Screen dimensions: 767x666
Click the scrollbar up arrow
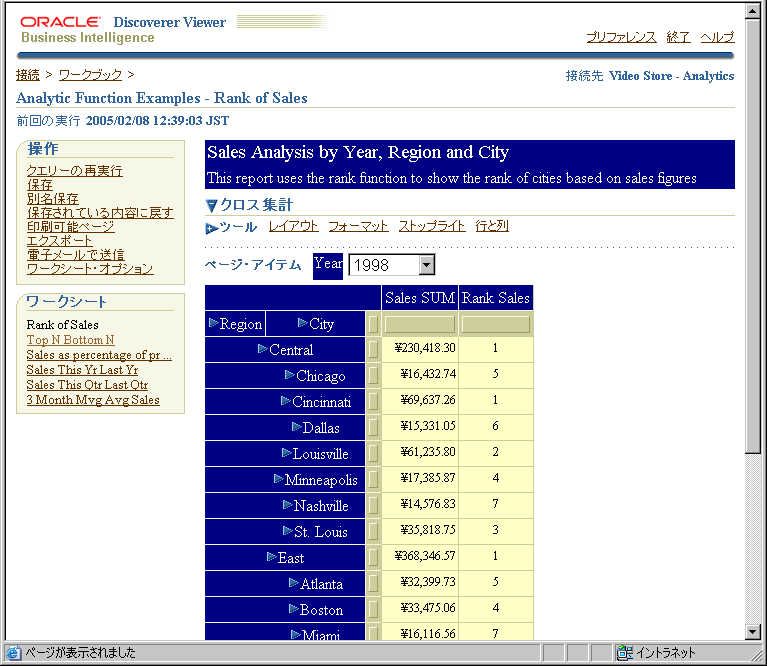(753, 11)
